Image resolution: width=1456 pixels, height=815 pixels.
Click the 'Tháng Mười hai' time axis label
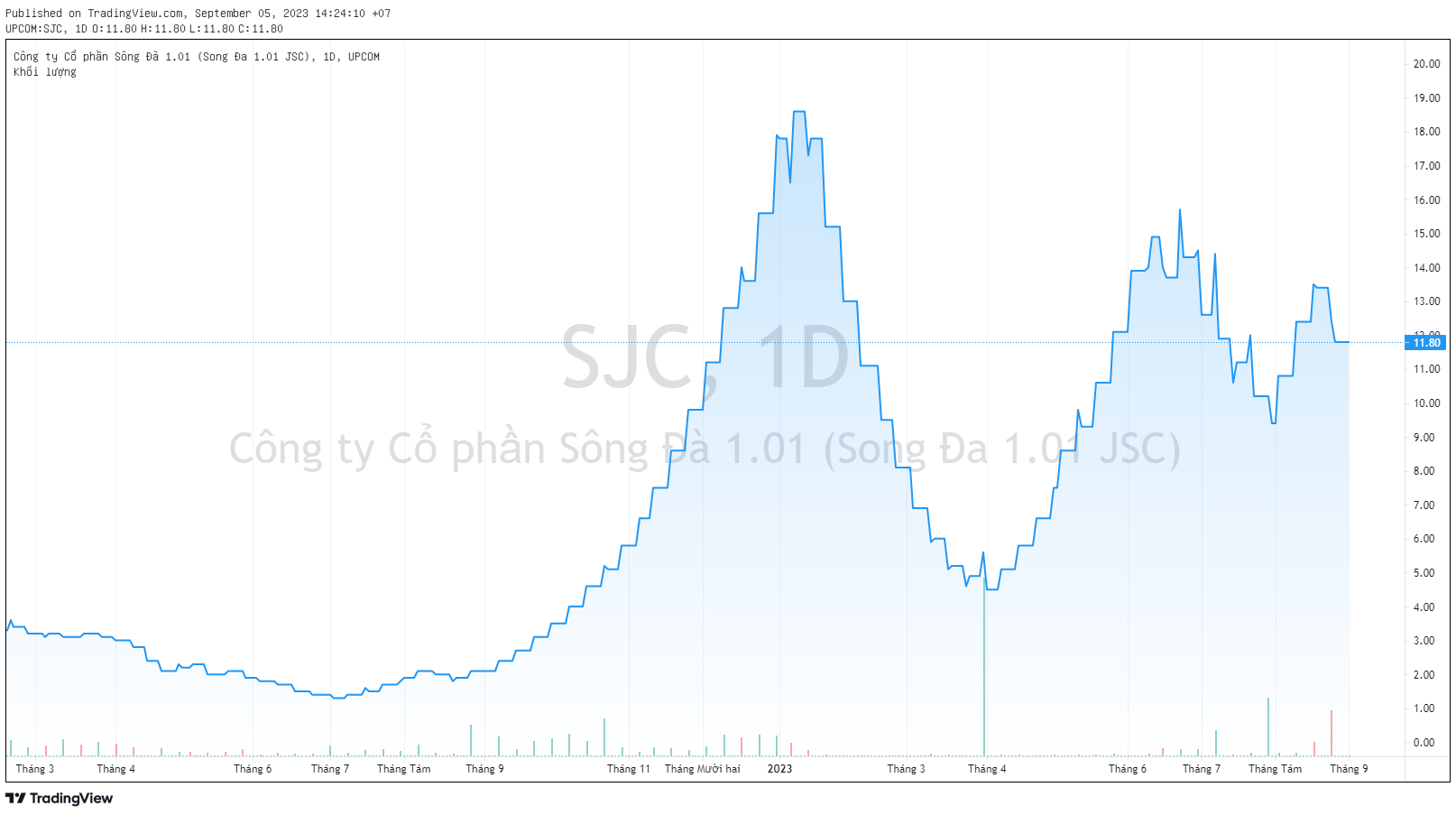click(x=703, y=769)
